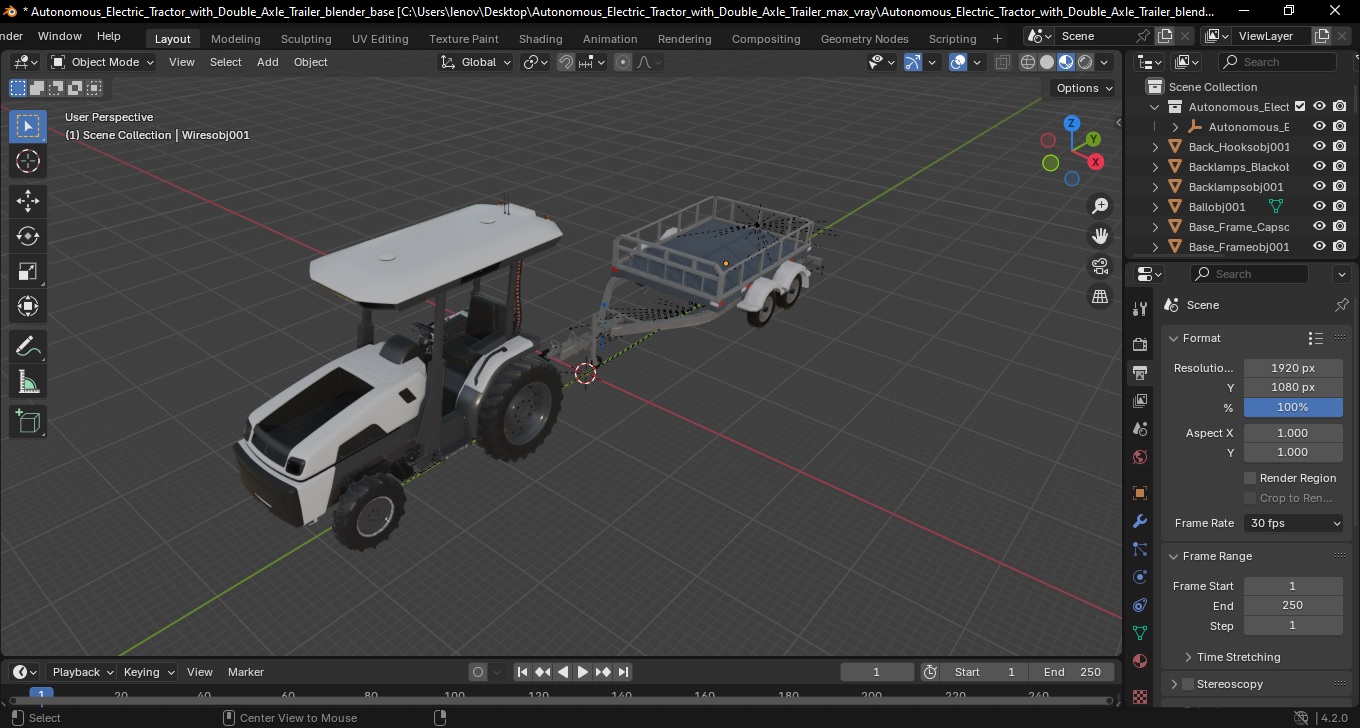
Task: Select the Measure tool
Action: 28,382
